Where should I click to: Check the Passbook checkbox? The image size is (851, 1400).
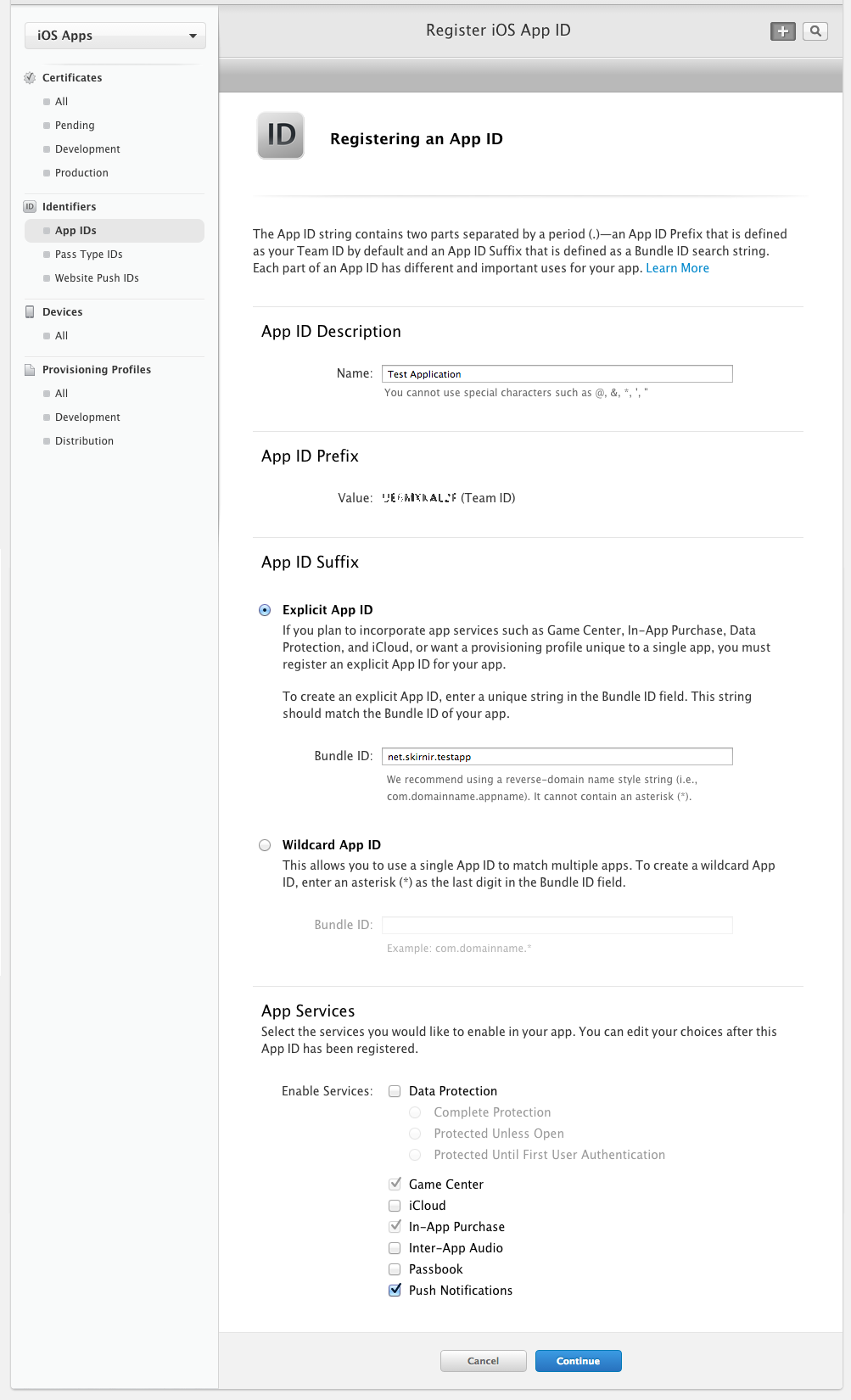pos(395,1269)
